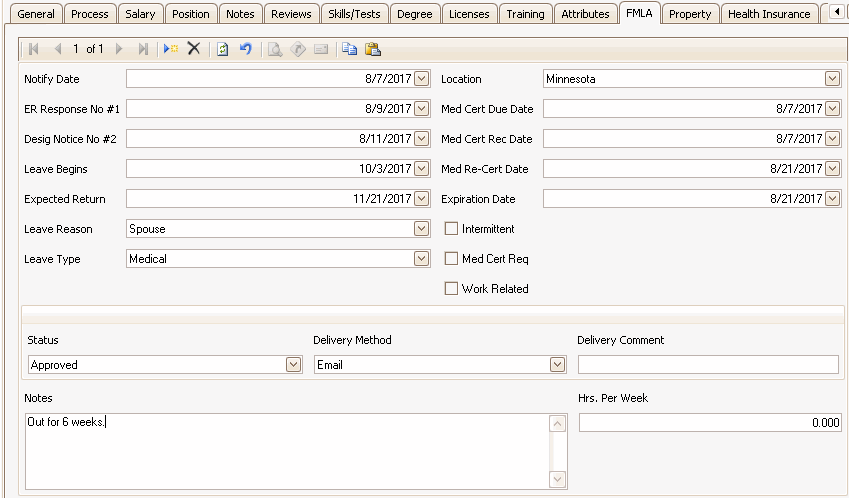
Task: Click the paste clipboard icon
Action: coord(372,49)
